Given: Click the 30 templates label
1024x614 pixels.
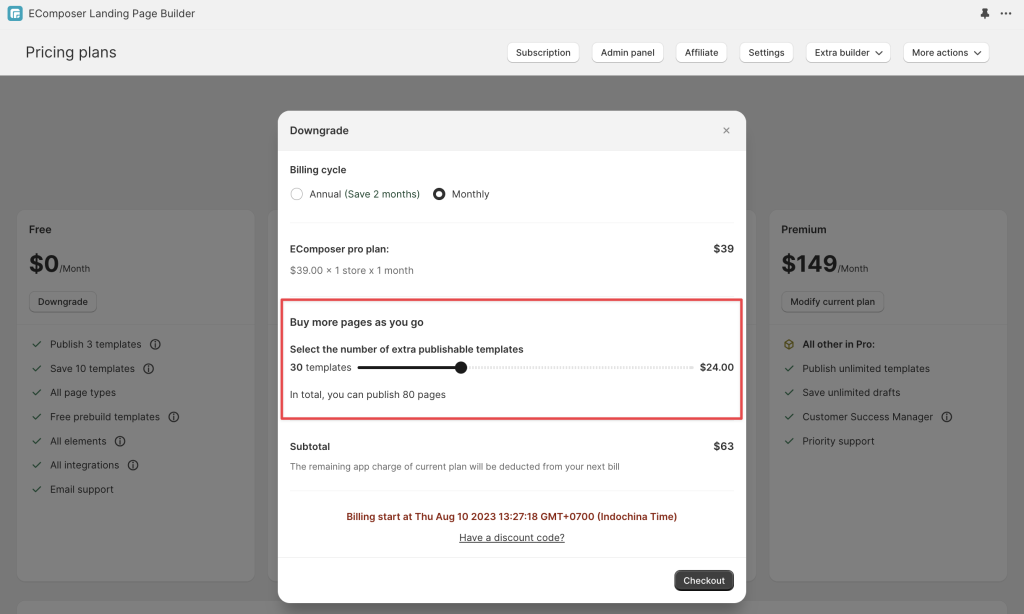Looking at the screenshot, I should [321, 367].
